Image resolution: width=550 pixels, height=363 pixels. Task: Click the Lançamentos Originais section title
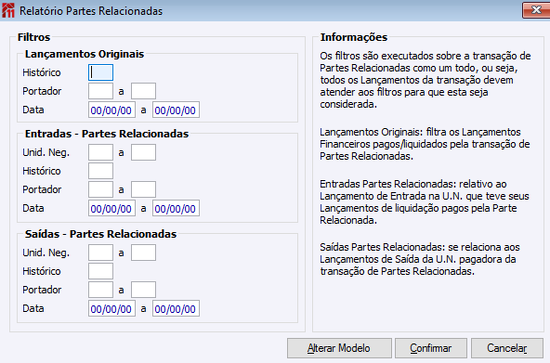84,54
